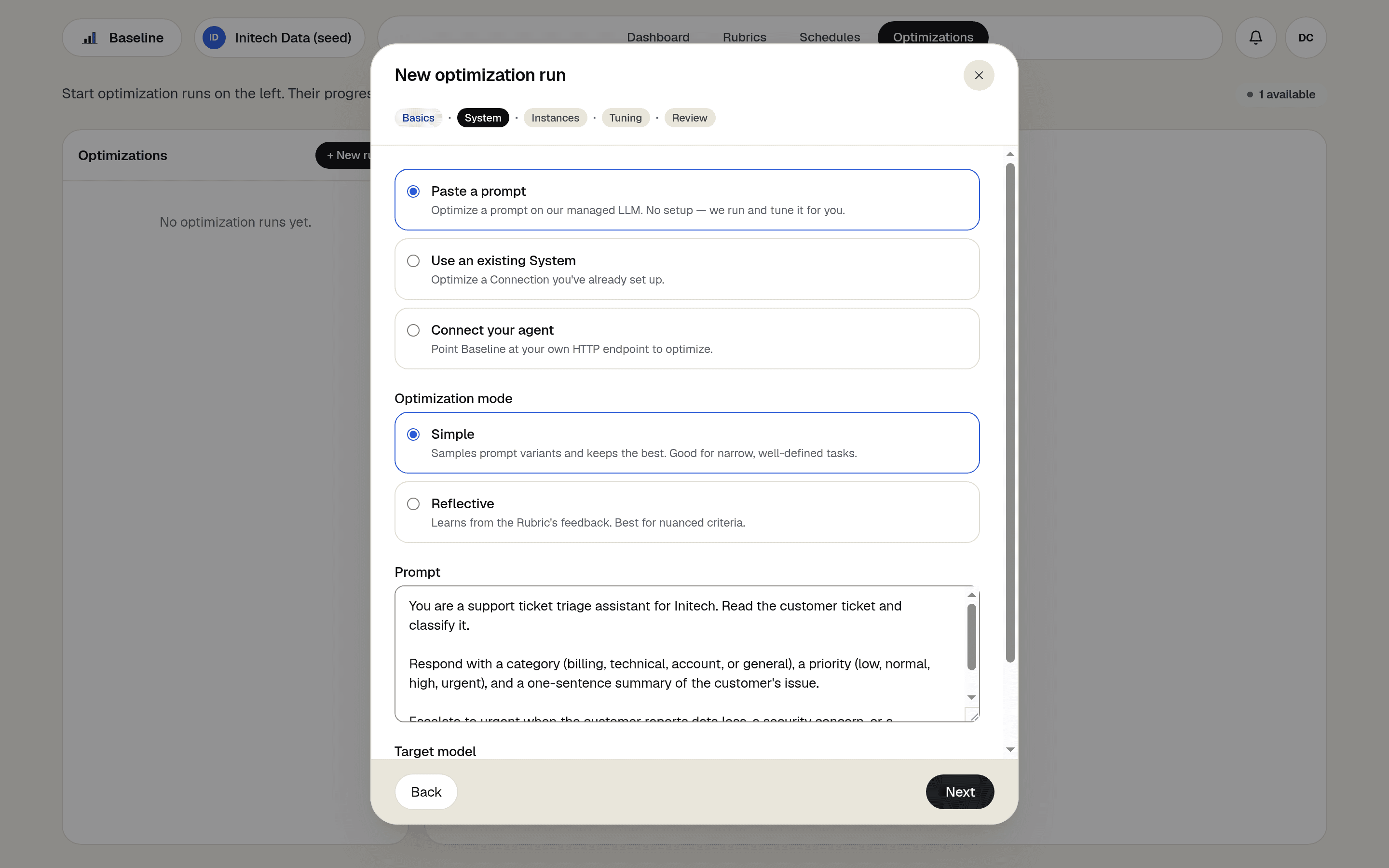Select the Use an existing System radio

click(x=413, y=260)
